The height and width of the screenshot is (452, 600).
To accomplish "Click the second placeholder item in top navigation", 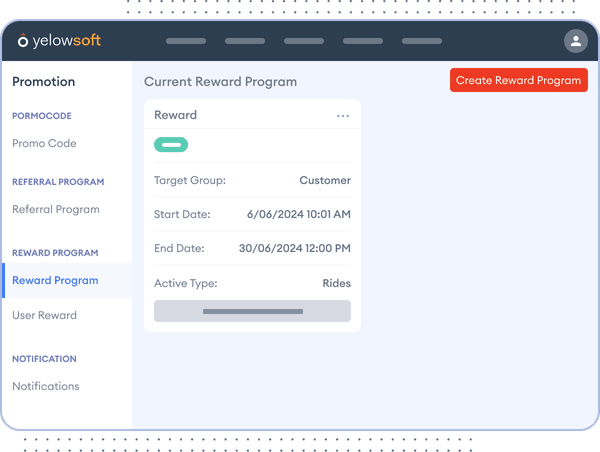I will [245, 41].
